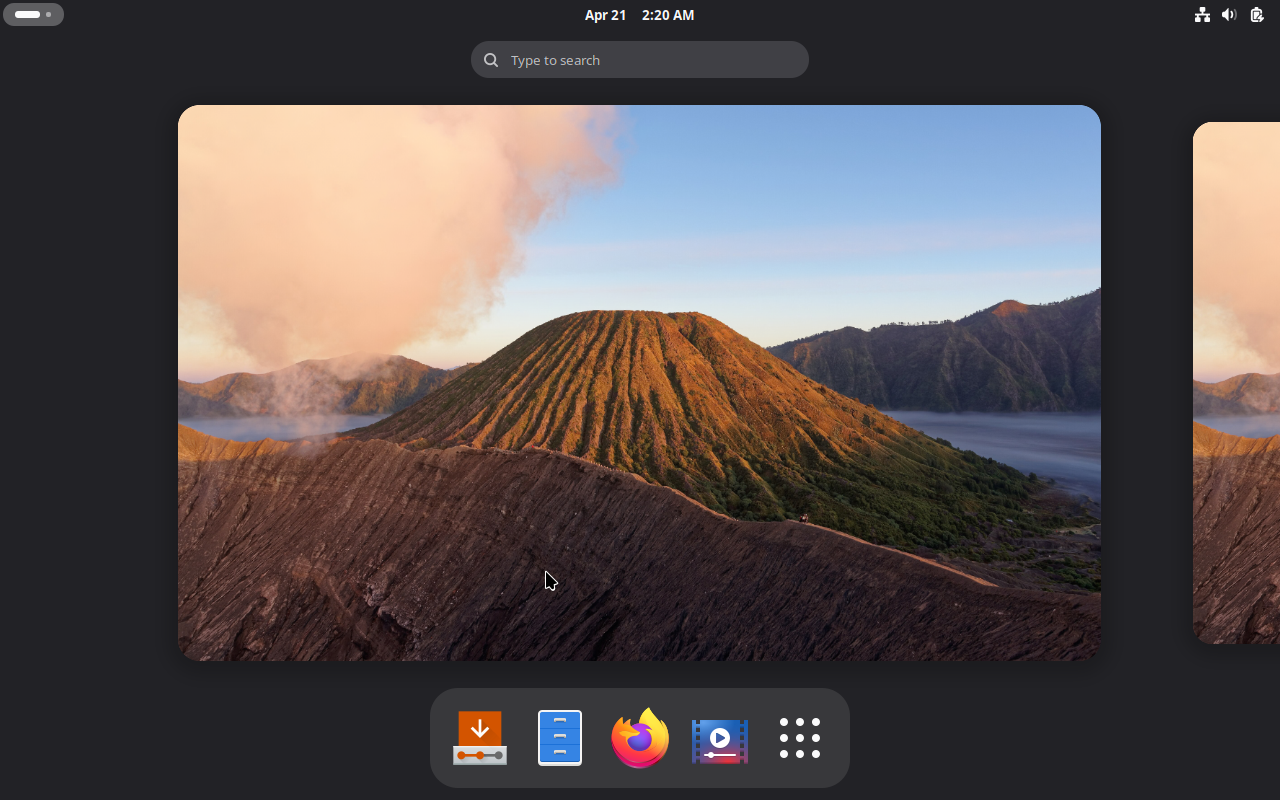This screenshot has width=1280, height=800.
Task: Click the Activities workspace indicator pill
Action: [x=33, y=15]
